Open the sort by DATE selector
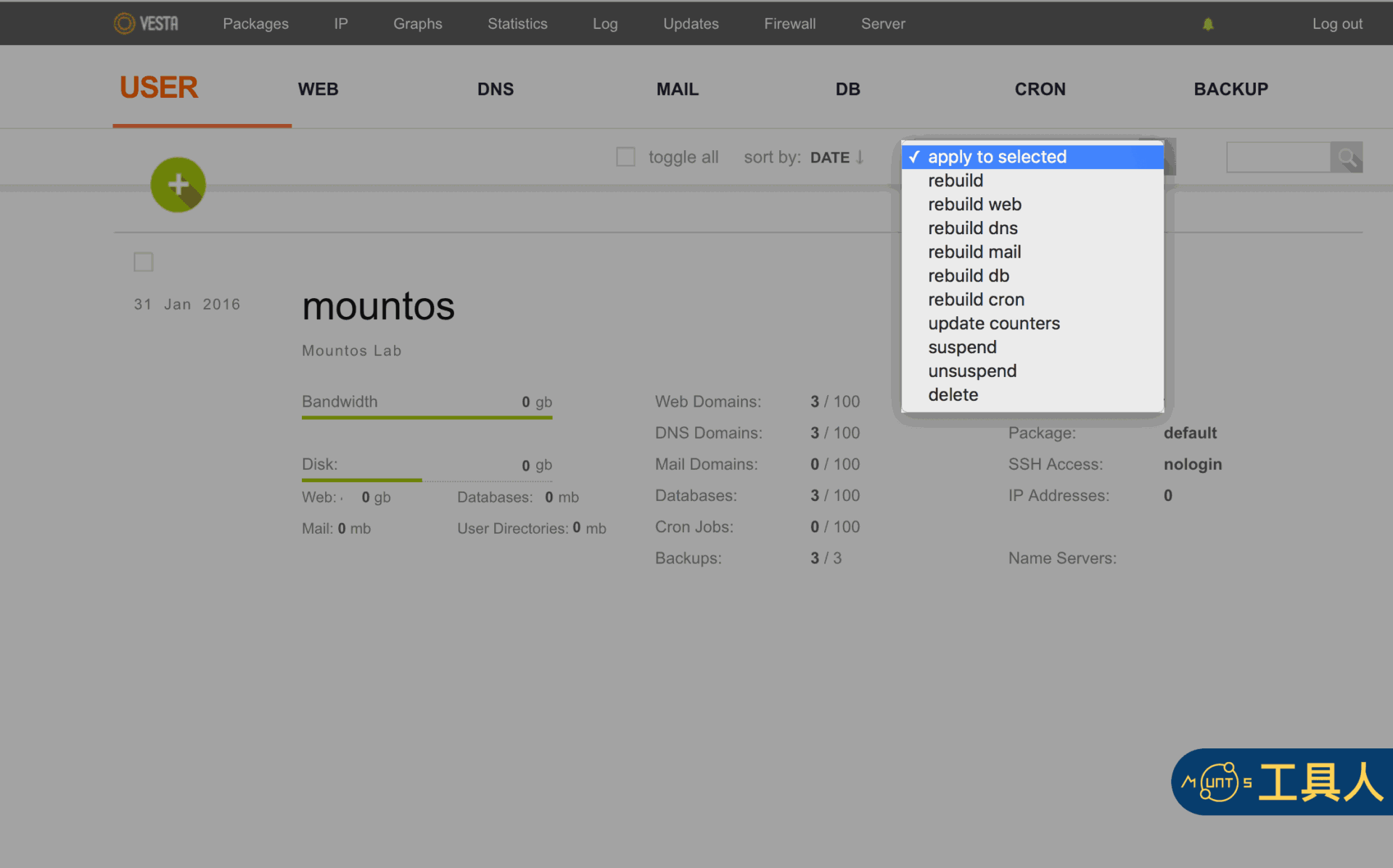Viewport: 1393px width, 868px height. [x=829, y=157]
